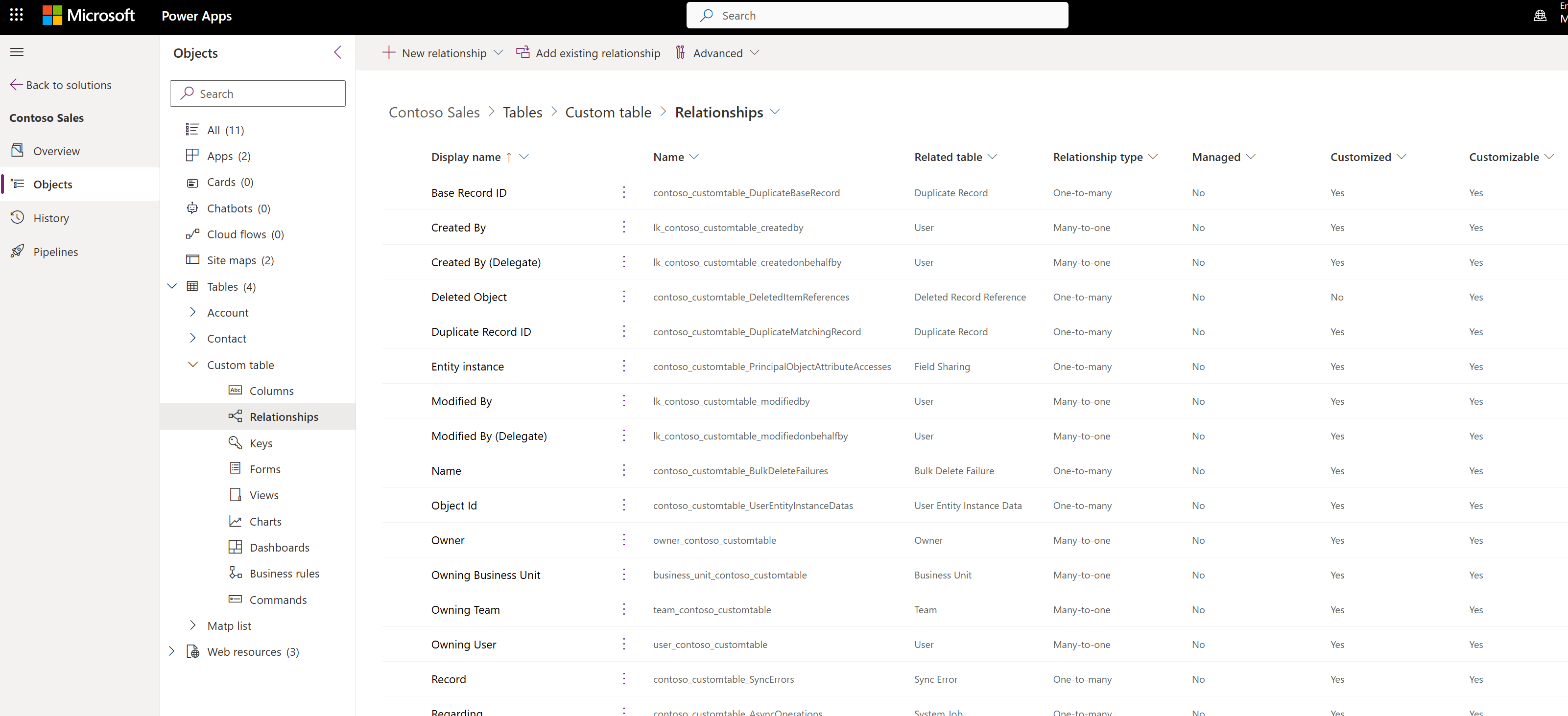The image size is (1568, 716).
Task: Click the Pipelines icon in left sidebar
Action: [20, 251]
